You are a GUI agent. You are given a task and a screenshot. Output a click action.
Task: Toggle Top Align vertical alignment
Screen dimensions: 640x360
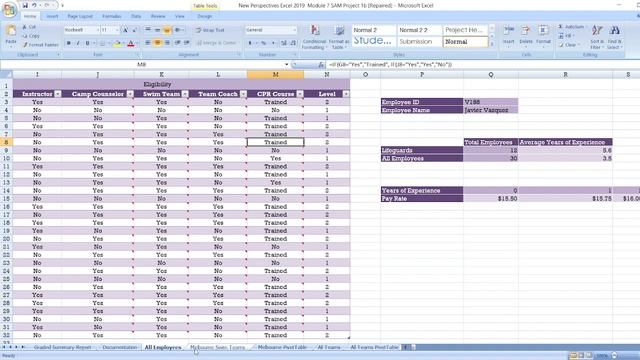pyautogui.click(x=148, y=30)
